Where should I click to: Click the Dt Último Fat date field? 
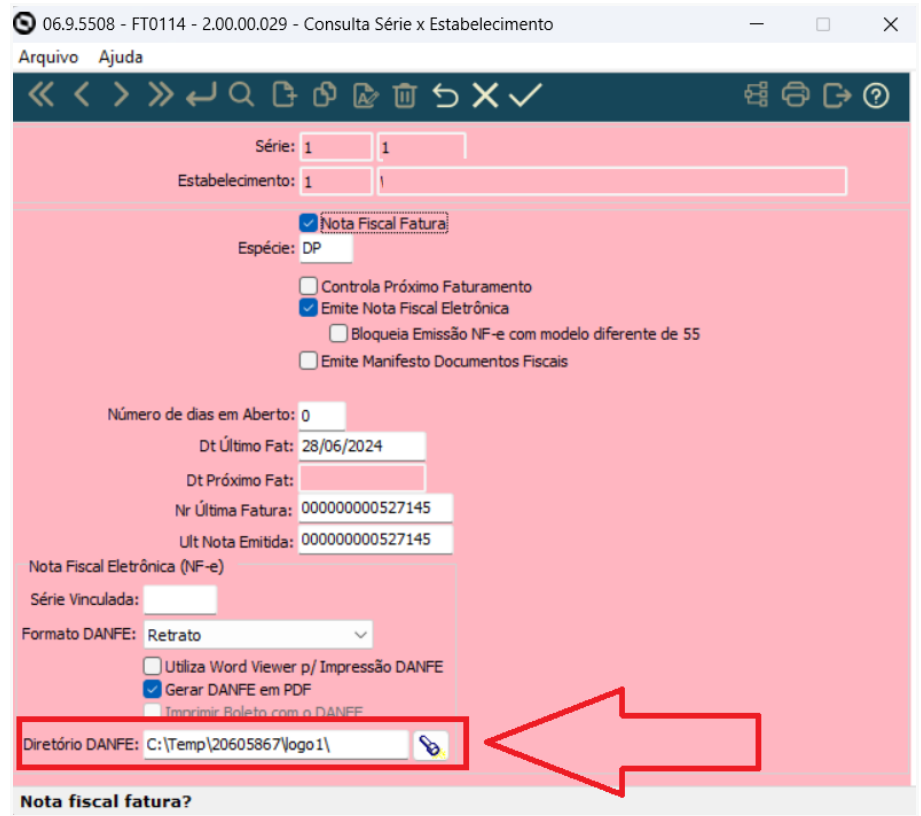tap(362, 446)
